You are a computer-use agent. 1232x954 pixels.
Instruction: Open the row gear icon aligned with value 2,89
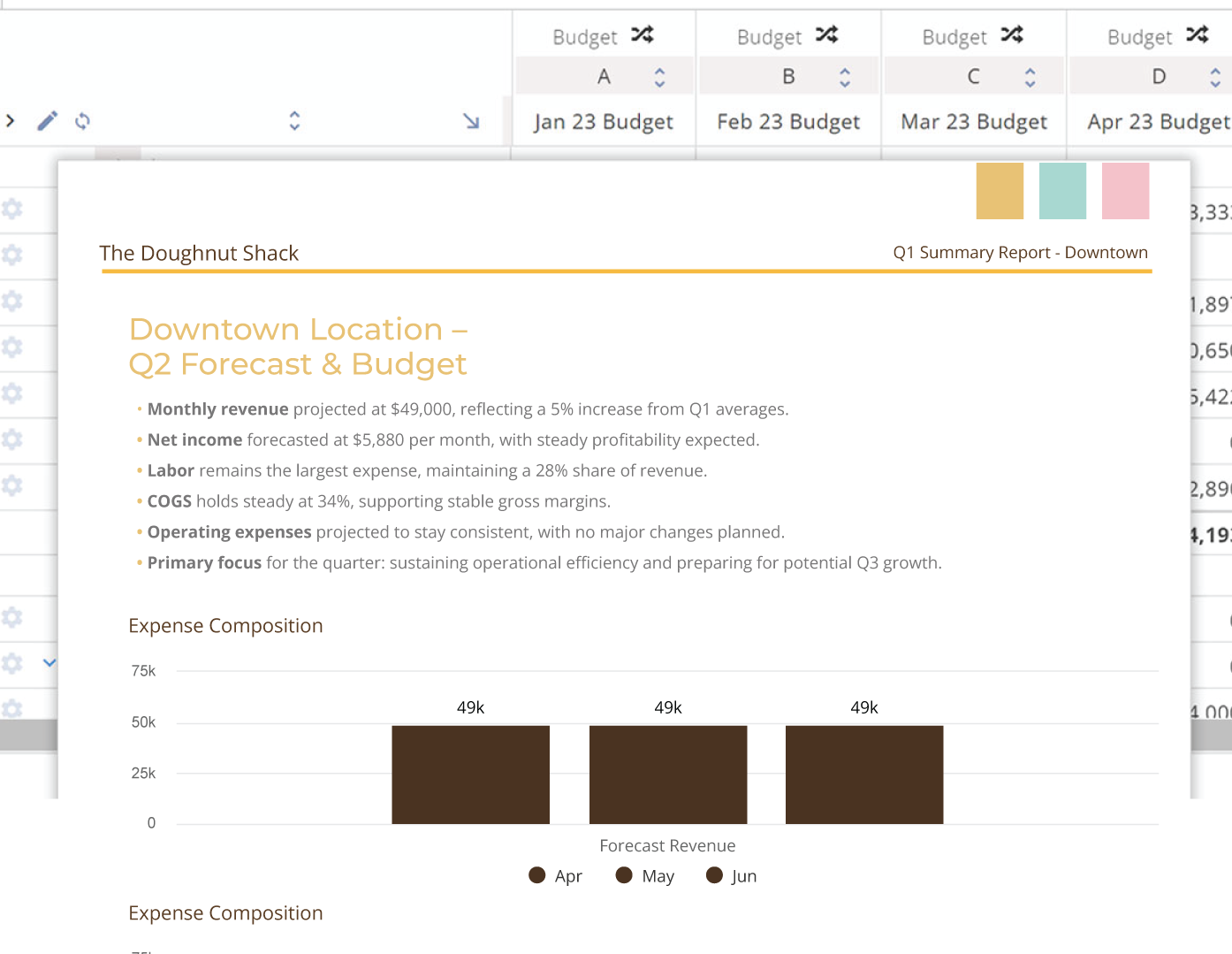point(12,485)
